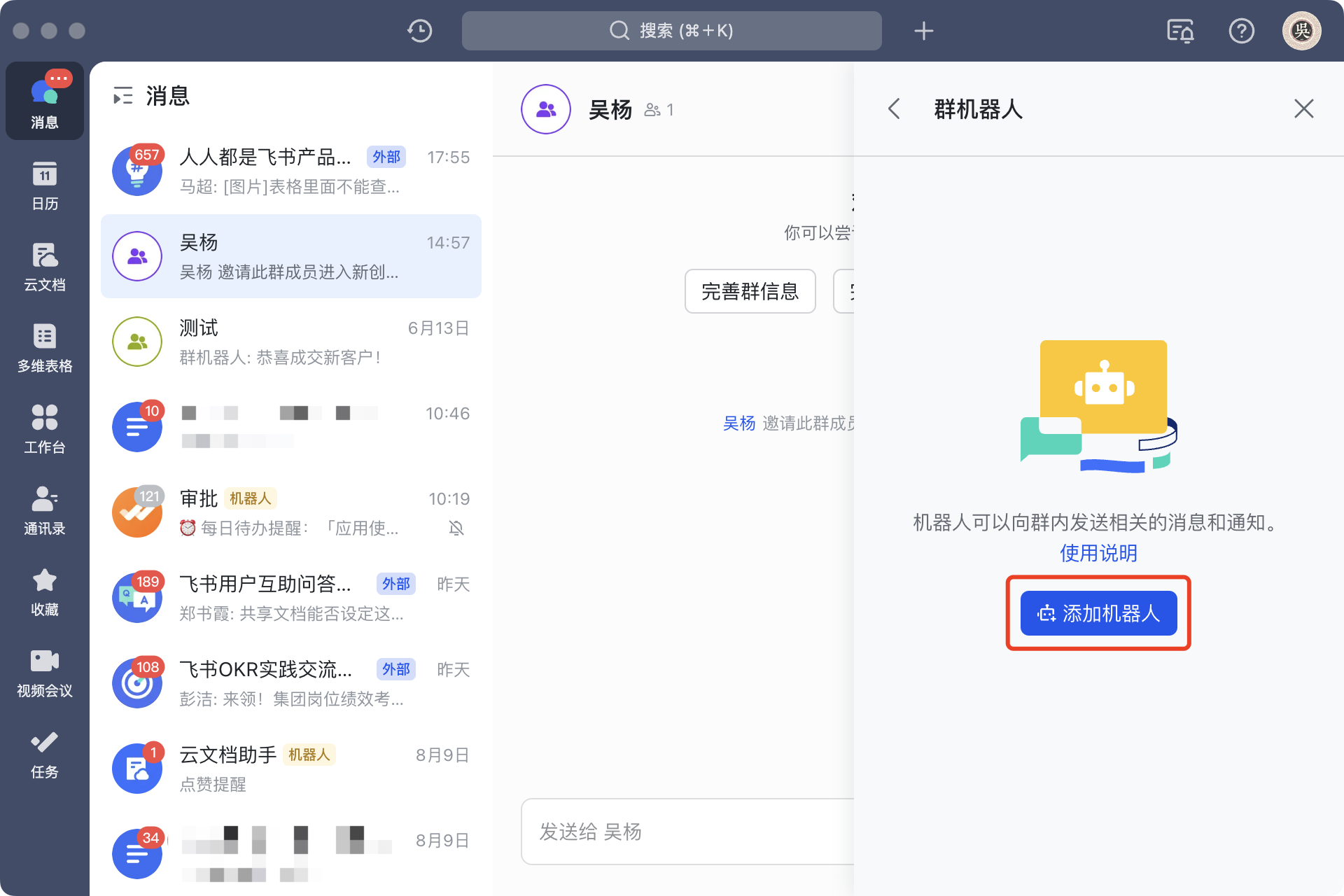This screenshot has width=1344, height=896.
Task: Click the 飞书用户互助问答 avatar with 189 badge
Action: [x=137, y=598]
